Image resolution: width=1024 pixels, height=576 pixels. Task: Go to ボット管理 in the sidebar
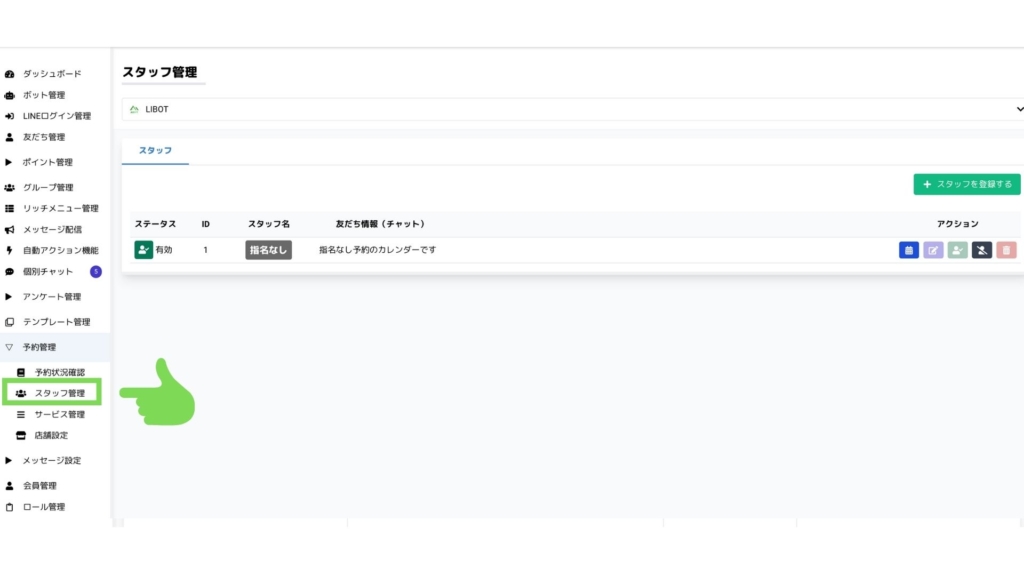click(x=43, y=95)
